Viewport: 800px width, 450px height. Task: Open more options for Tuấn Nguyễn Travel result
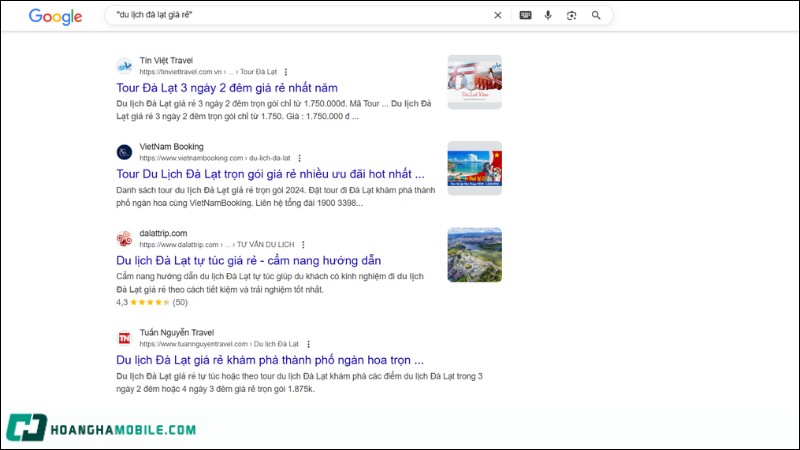tap(308, 344)
